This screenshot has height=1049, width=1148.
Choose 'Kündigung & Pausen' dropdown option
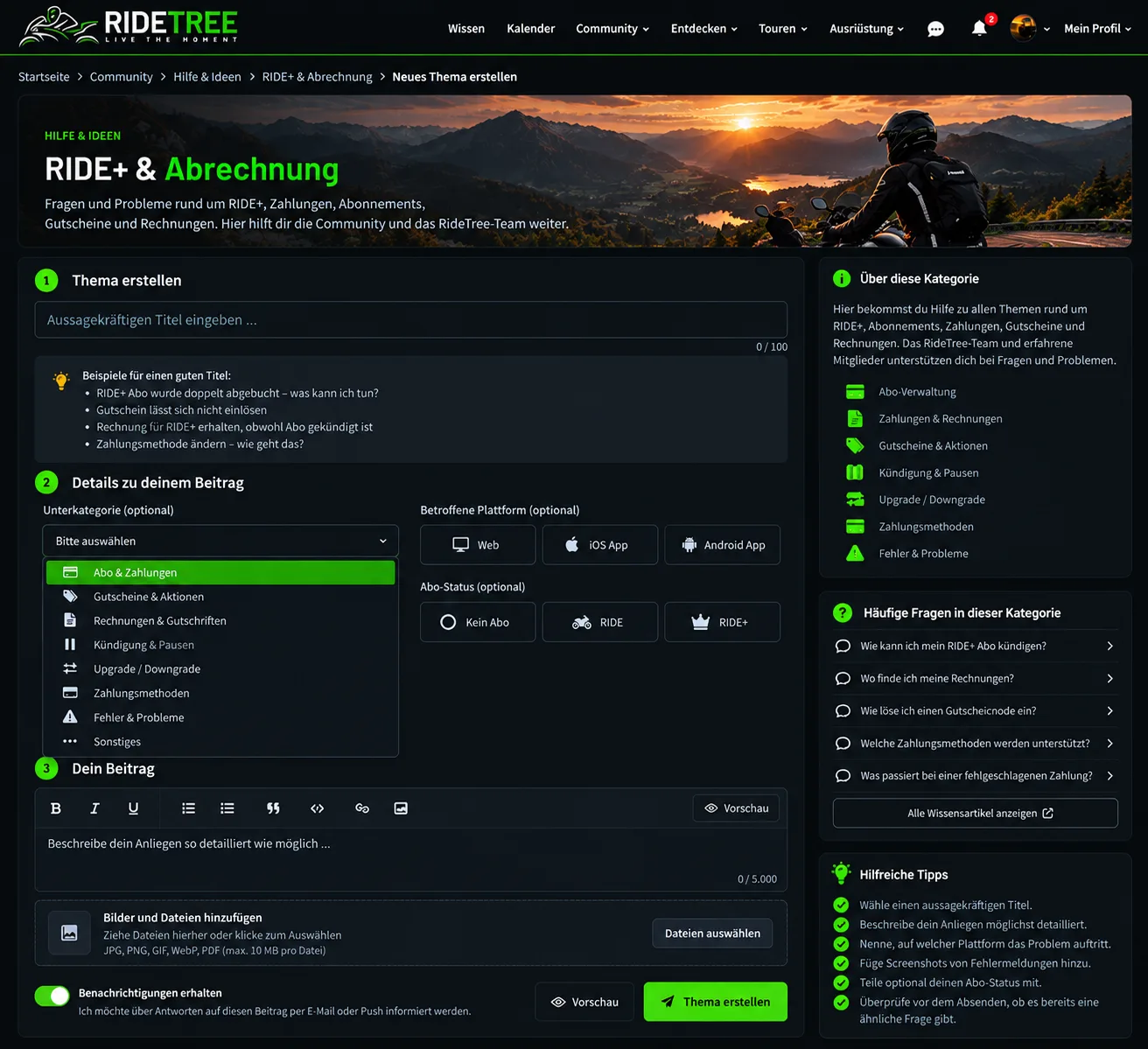coord(220,645)
